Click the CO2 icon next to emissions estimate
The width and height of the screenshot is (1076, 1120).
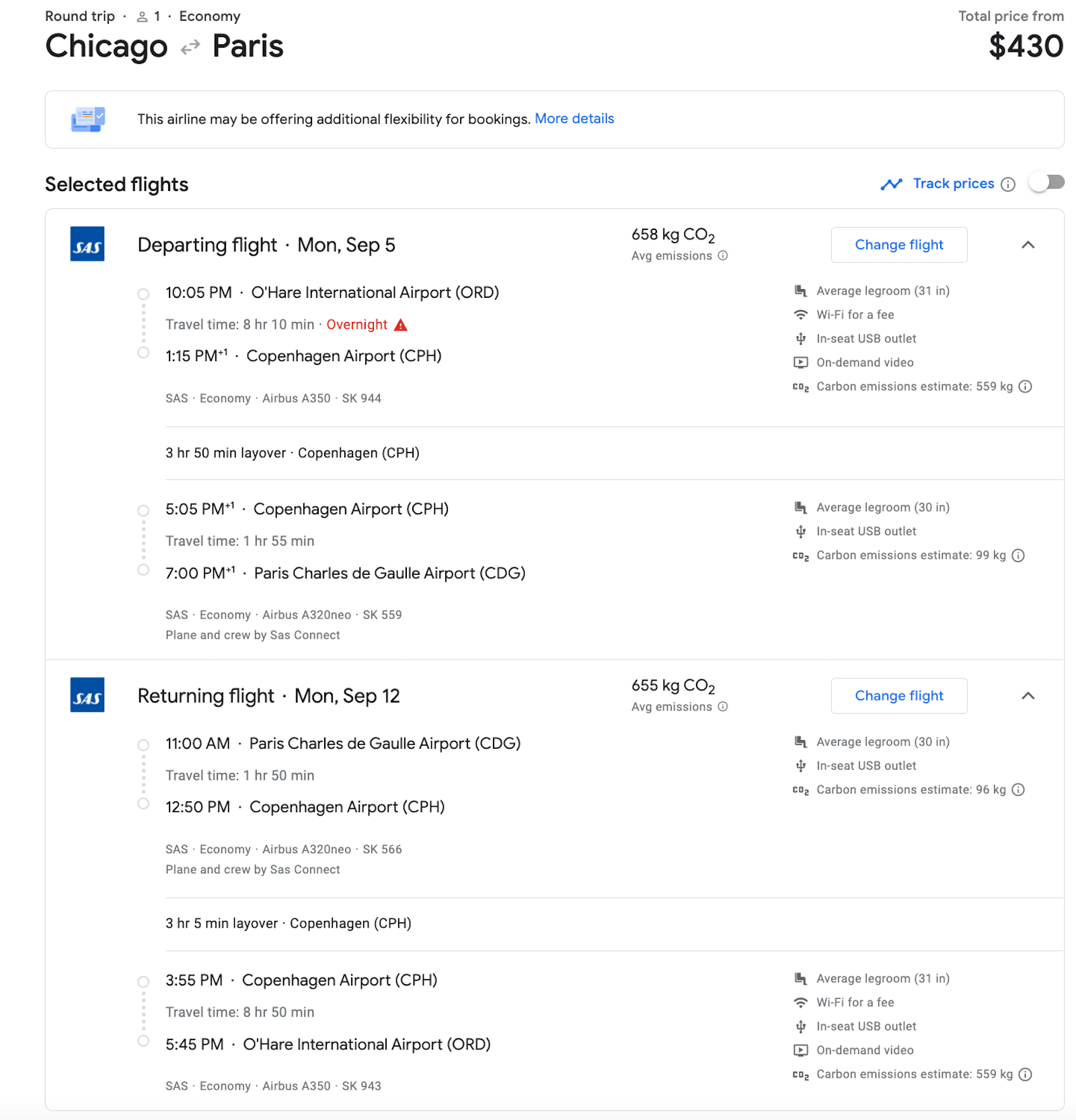pos(800,387)
